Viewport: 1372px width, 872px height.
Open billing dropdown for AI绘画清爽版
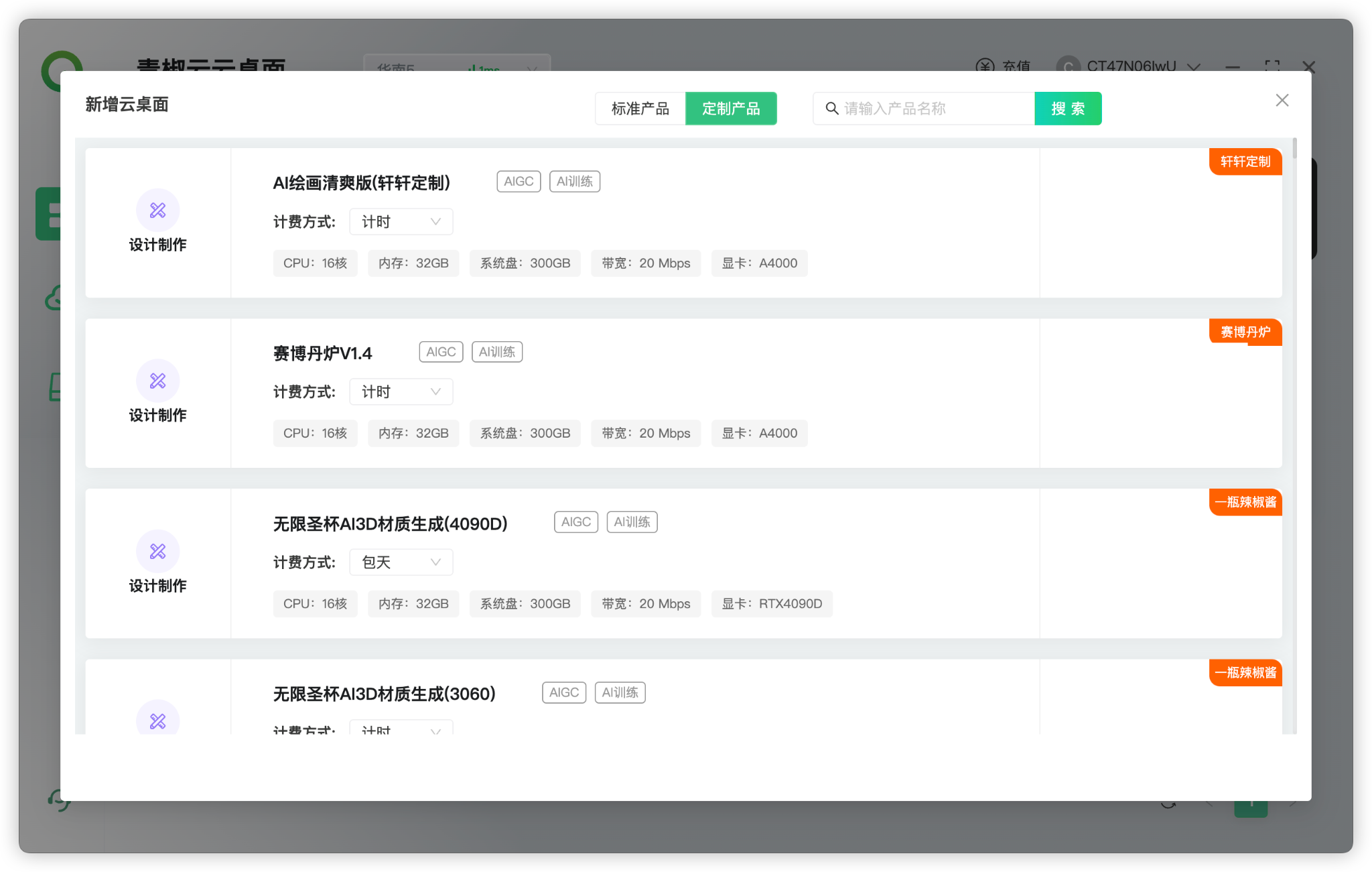[401, 222]
